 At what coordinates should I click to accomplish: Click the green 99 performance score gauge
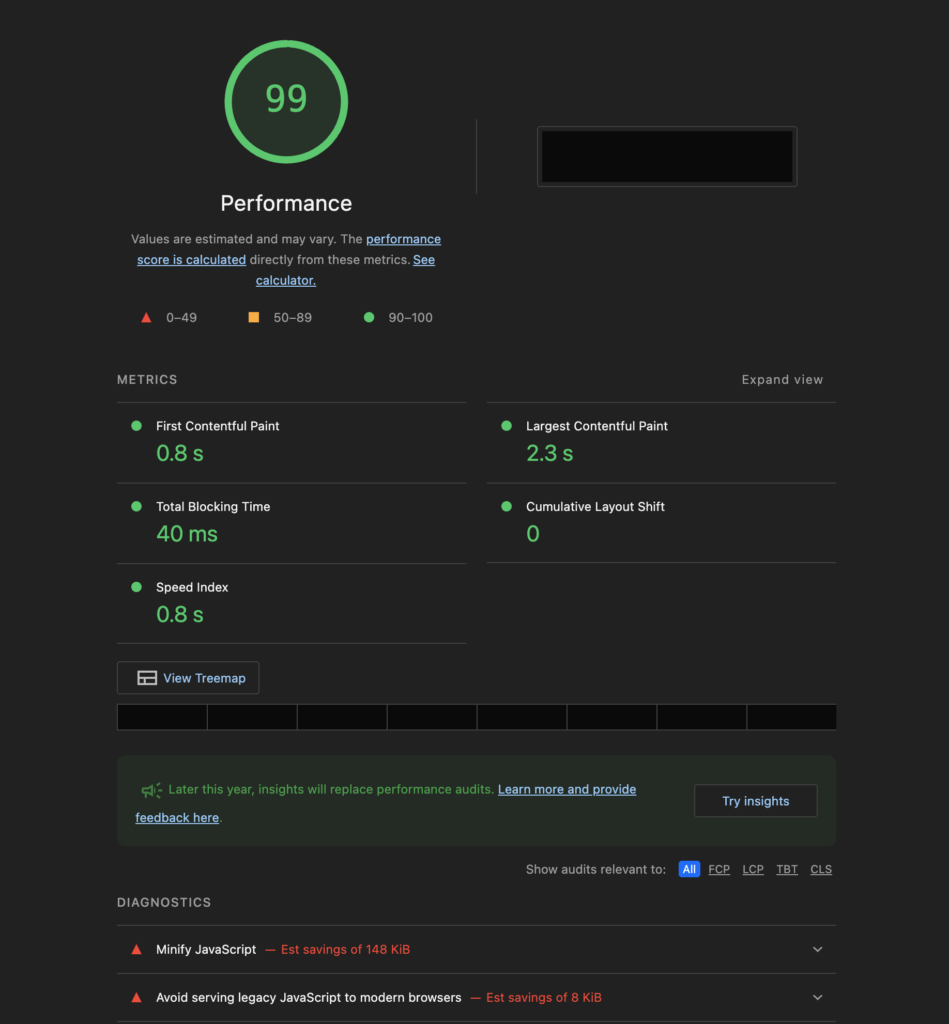click(x=286, y=101)
